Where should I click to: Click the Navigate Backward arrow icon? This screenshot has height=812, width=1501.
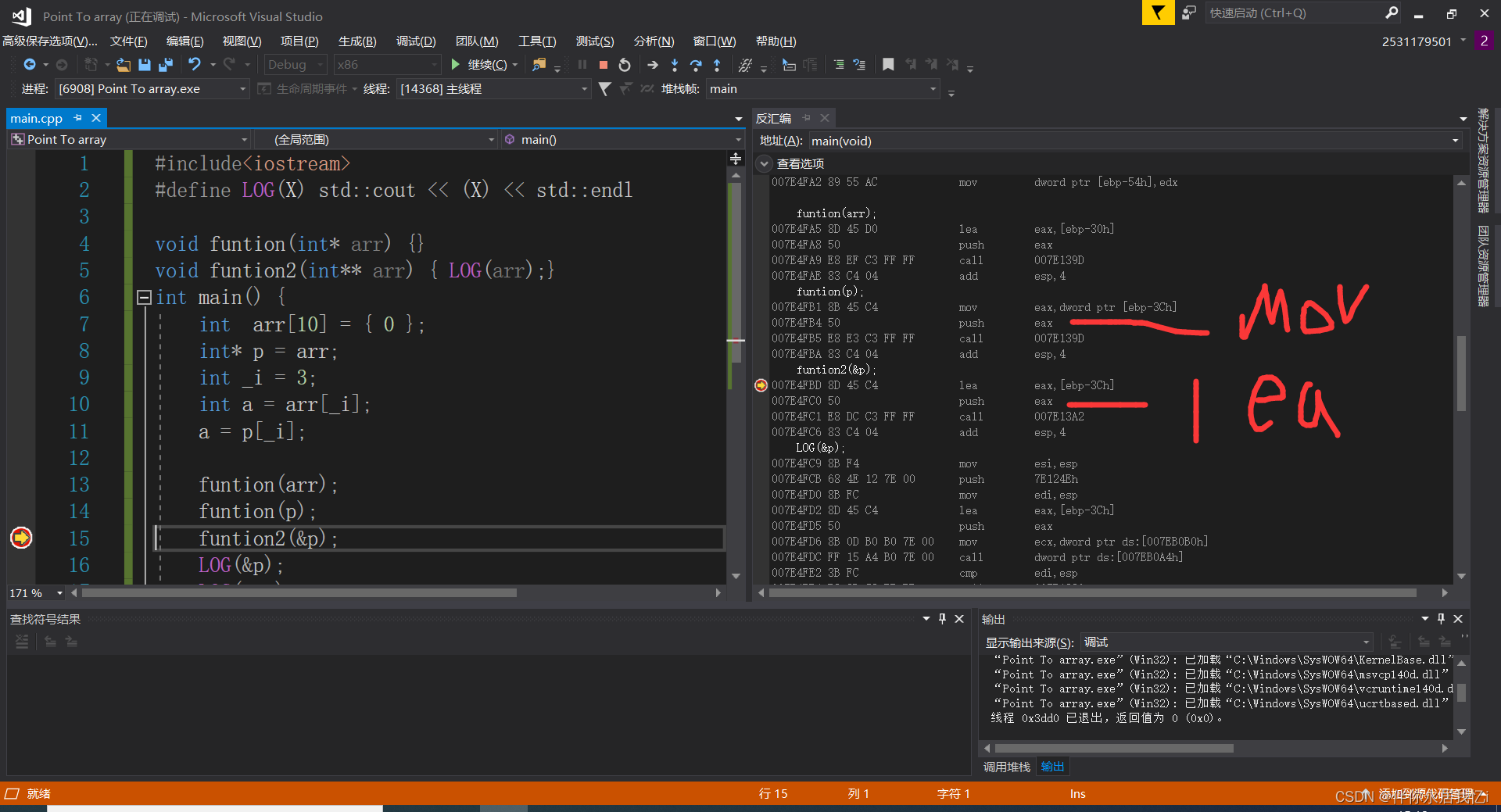30,65
